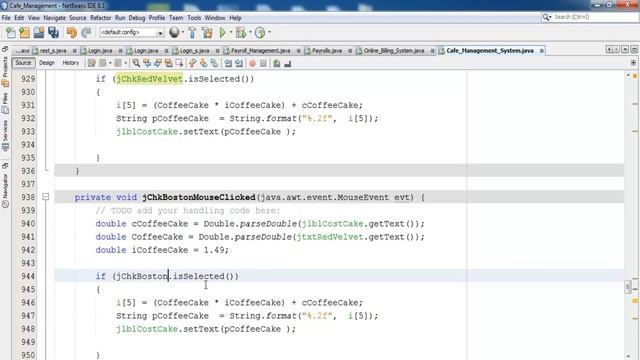Switch editor to Source view
640x360 pixels.
pos(23,63)
